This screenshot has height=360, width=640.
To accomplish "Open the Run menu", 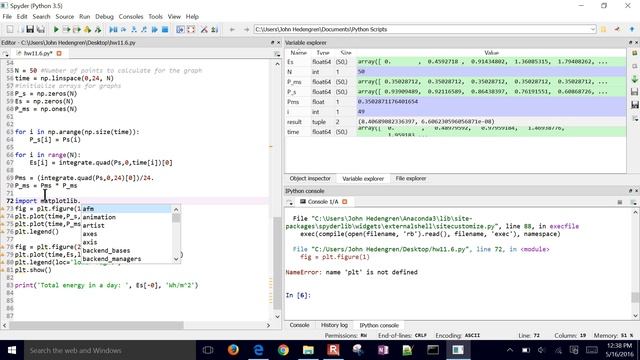I will (x=84, y=17).
